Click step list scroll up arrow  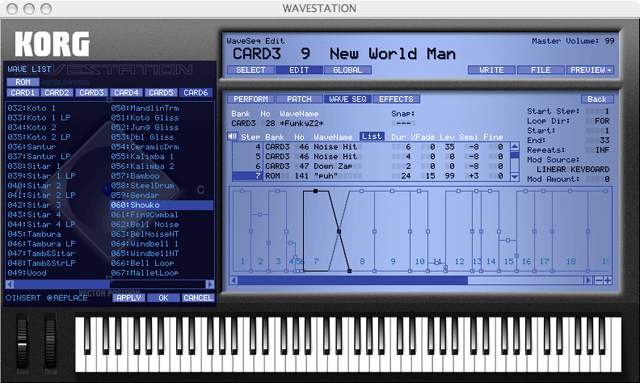click(515, 147)
